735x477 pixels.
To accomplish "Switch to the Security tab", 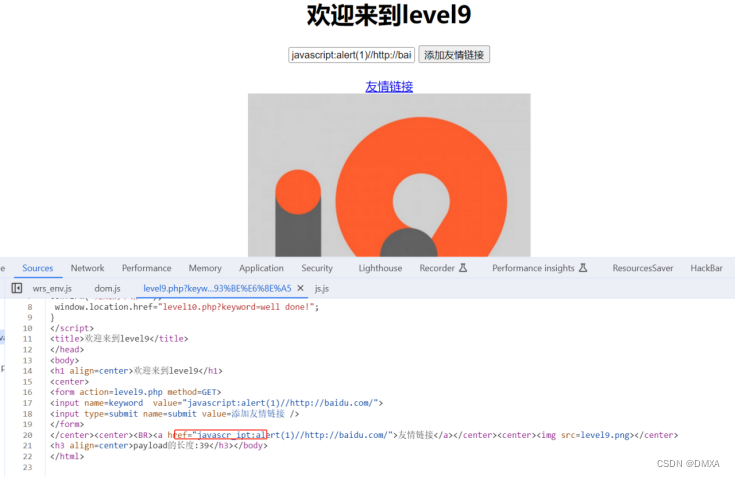I will pyautogui.click(x=317, y=268).
